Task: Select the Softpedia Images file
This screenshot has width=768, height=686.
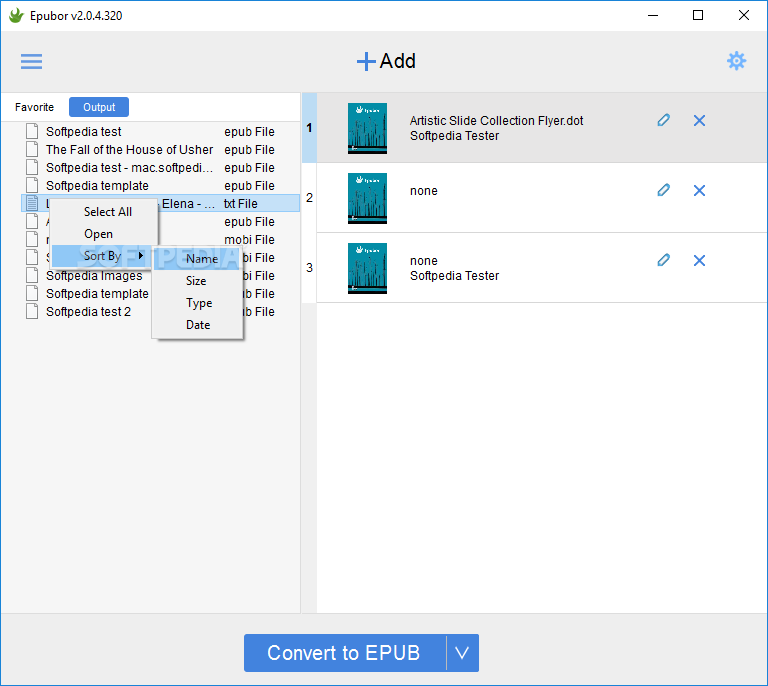Action: pyautogui.click(x=94, y=276)
